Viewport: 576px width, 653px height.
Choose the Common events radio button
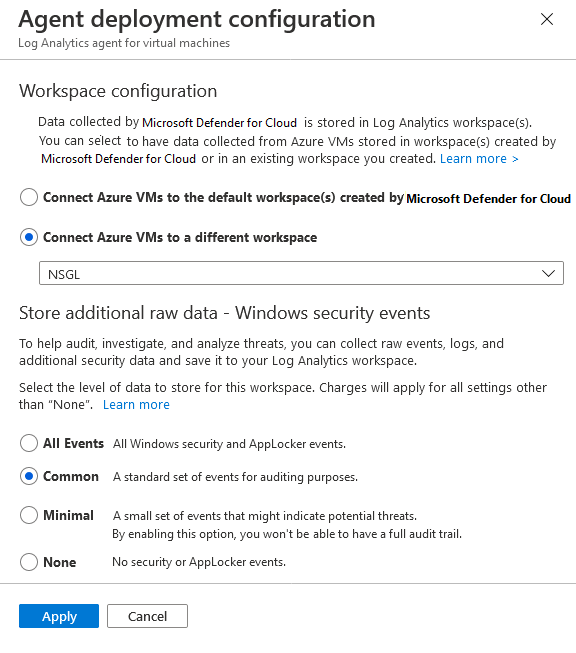point(29,476)
